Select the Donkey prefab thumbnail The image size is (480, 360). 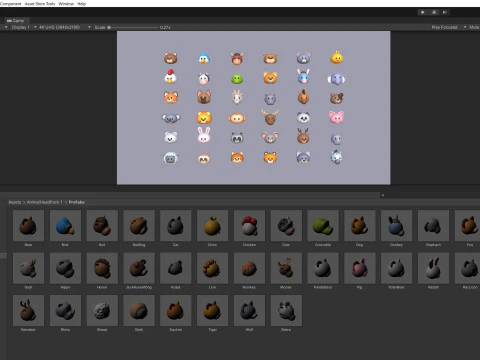397,226
